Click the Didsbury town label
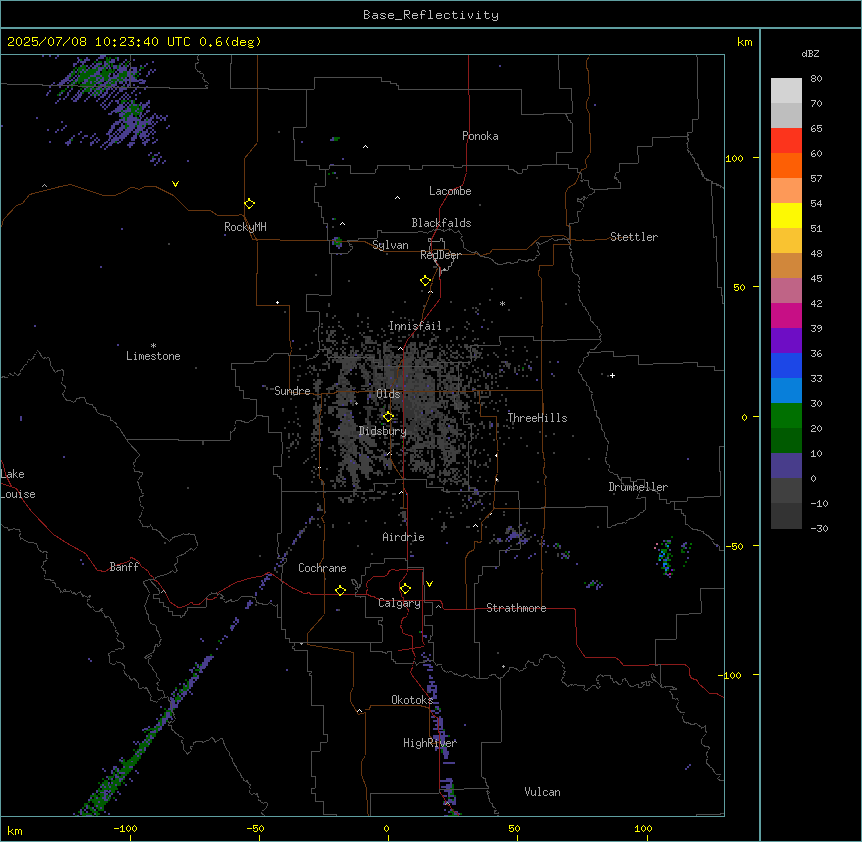This screenshot has width=862, height=842. click(x=383, y=431)
